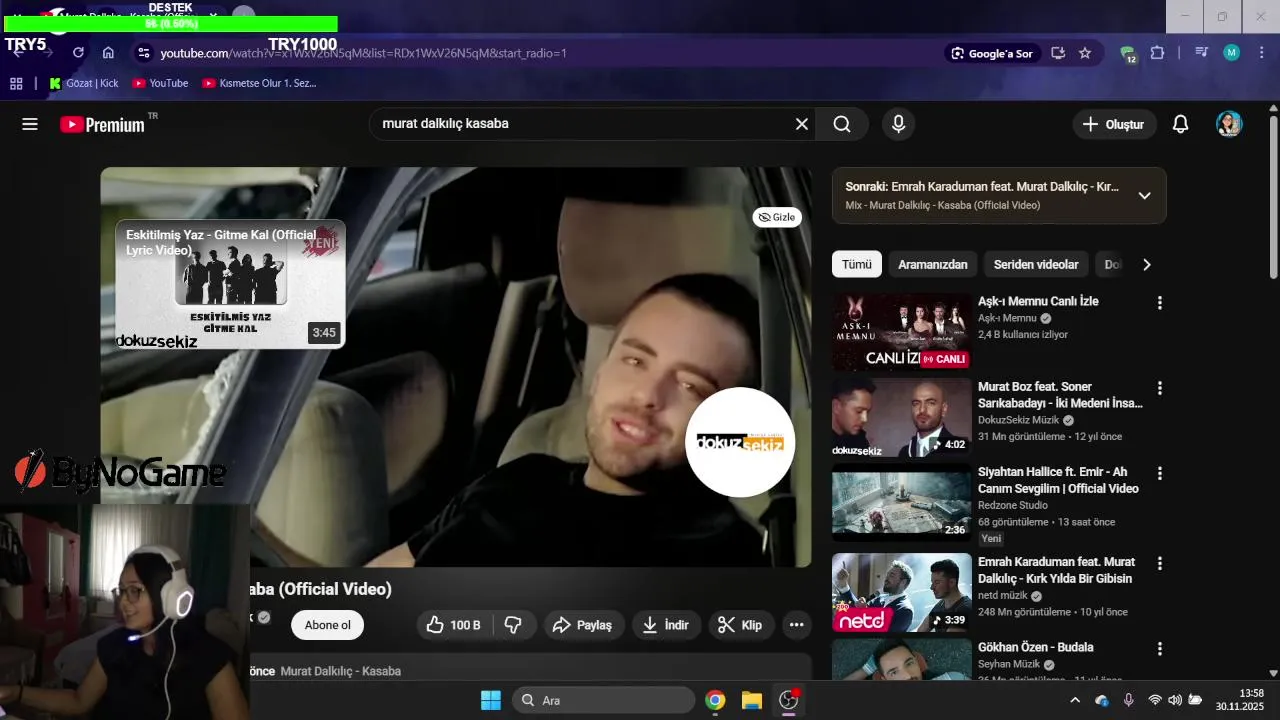Start voice search with the microphone icon
1280x720 pixels.
coord(898,124)
